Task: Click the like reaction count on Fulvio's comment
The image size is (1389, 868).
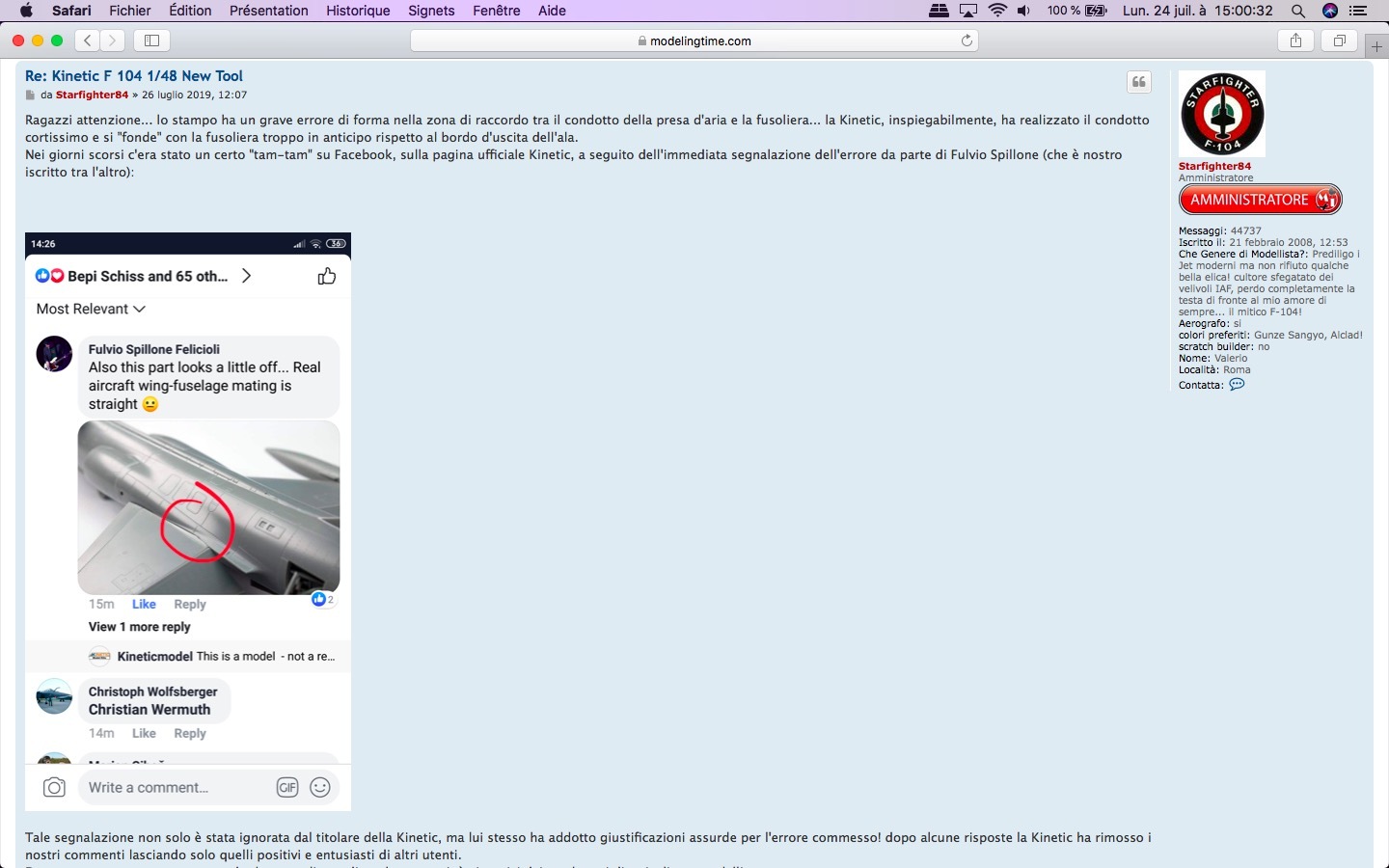Action: pos(323,599)
